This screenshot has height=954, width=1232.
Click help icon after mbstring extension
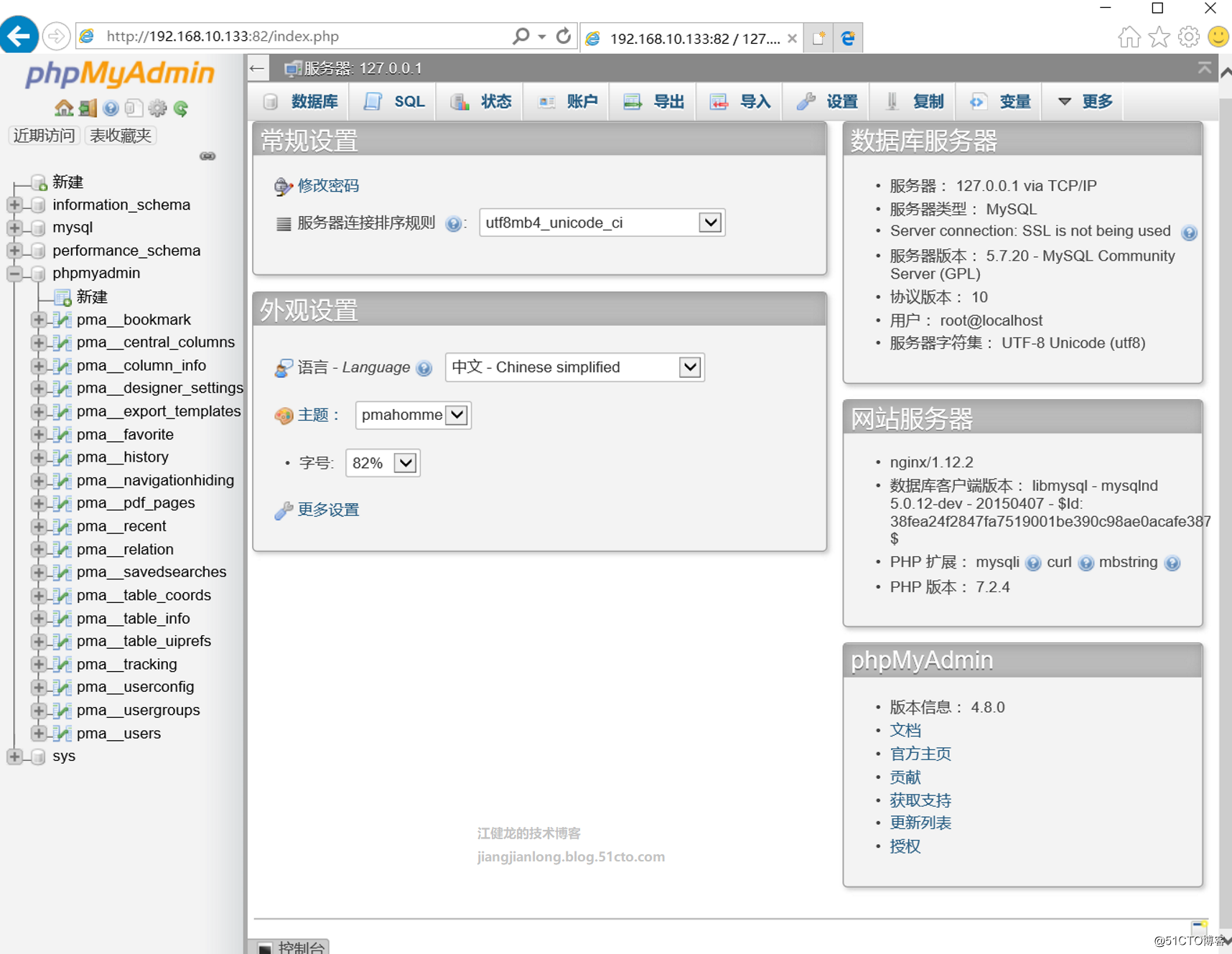click(1172, 563)
